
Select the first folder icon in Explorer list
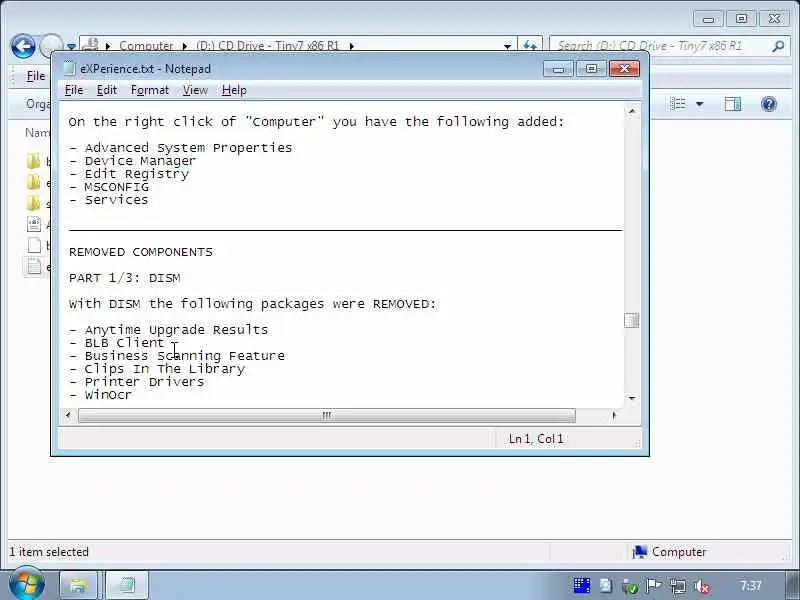[x=34, y=161]
